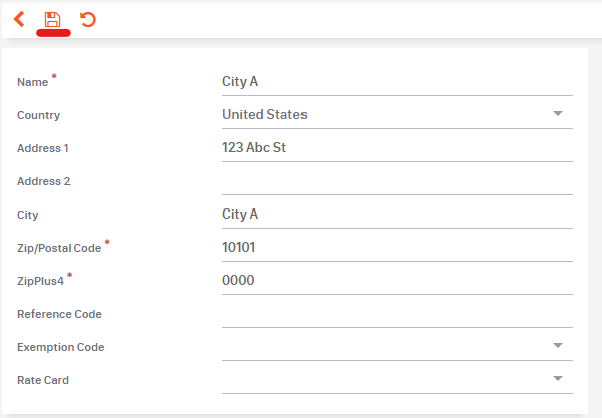Image resolution: width=602 pixels, height=418 pixels.
Task: Click the back arrow icon
Action: (19, 19)
